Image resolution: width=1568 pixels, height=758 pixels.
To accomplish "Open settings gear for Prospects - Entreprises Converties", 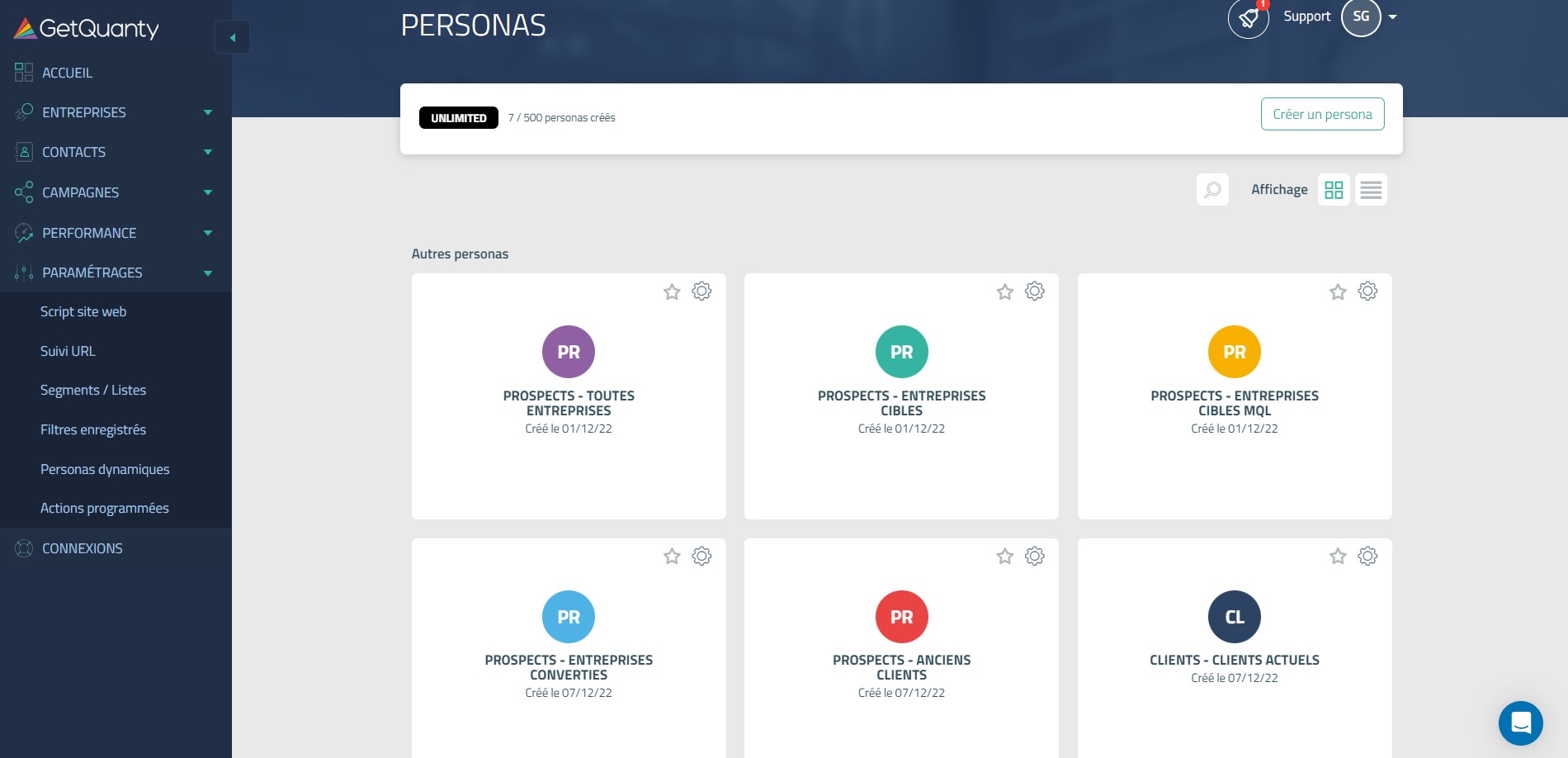I will 701,556.
